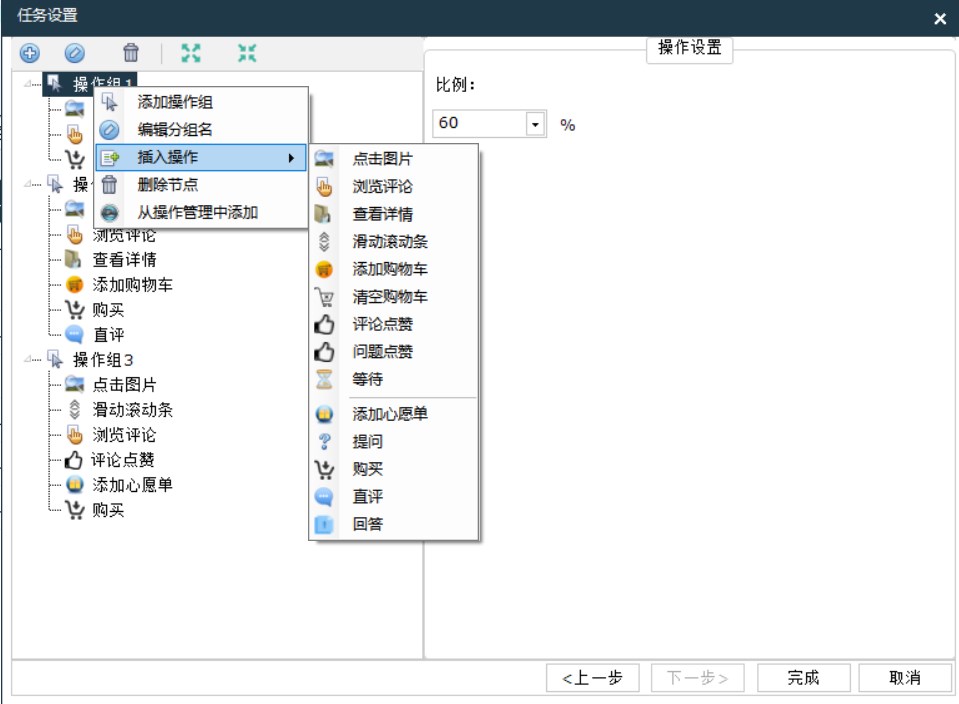The image size is (959, 704).
Task: Open the 比例 percentage dropdown arrow
Action: (535, 124)
